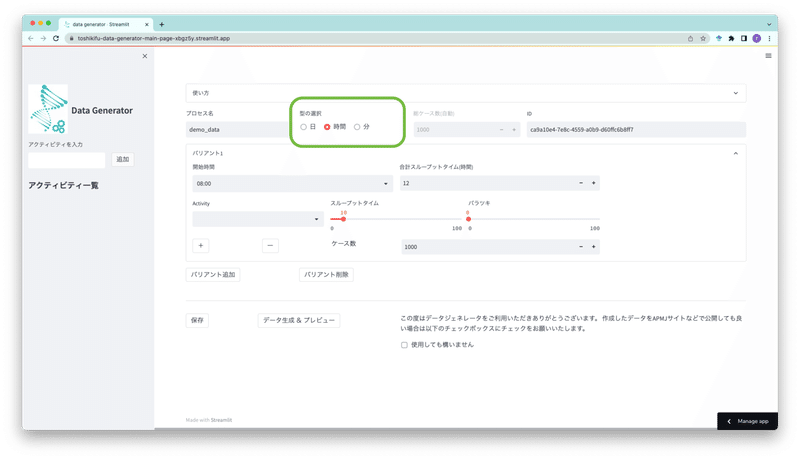Select the 分 radio option

point(357,127)
